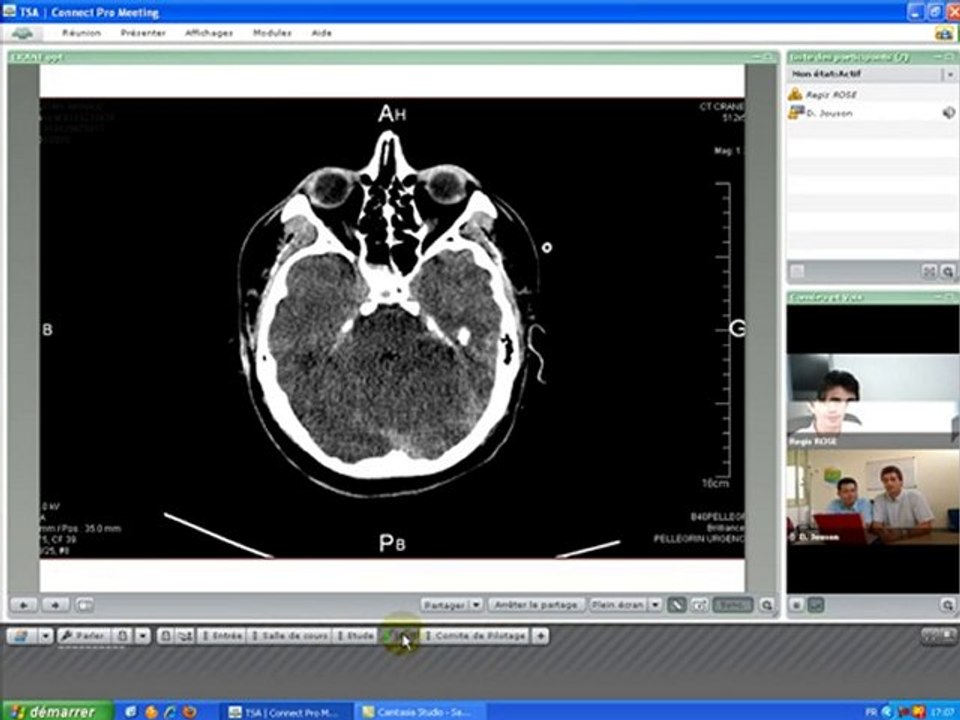This screenshot has height=720, width=960.
Task: Click the bottom-right layout bar button
Action: point(939,637)
